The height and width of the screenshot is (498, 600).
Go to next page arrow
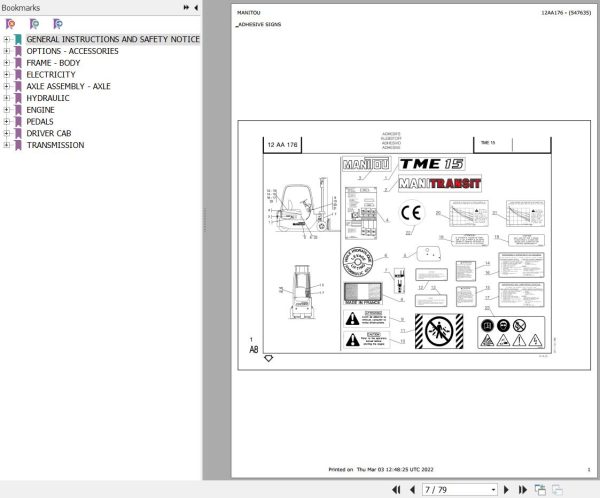point(506,490)
